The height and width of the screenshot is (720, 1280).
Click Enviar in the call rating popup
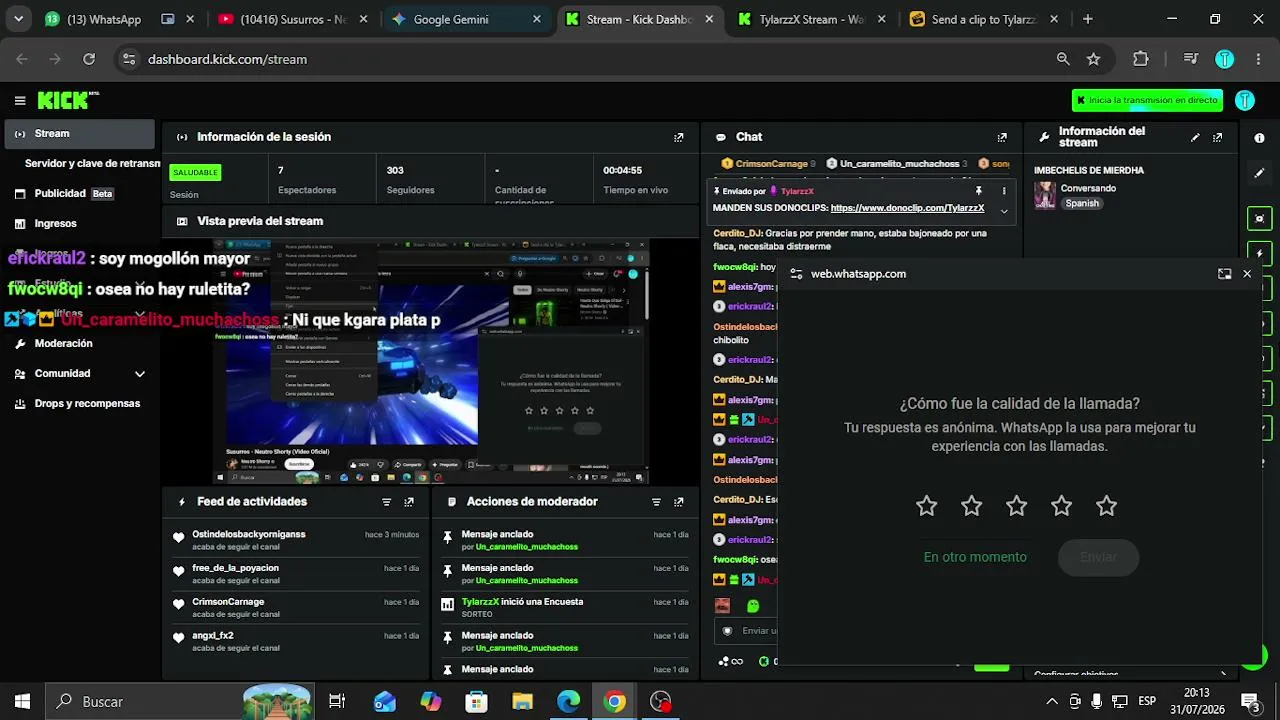pos(1098,557)
